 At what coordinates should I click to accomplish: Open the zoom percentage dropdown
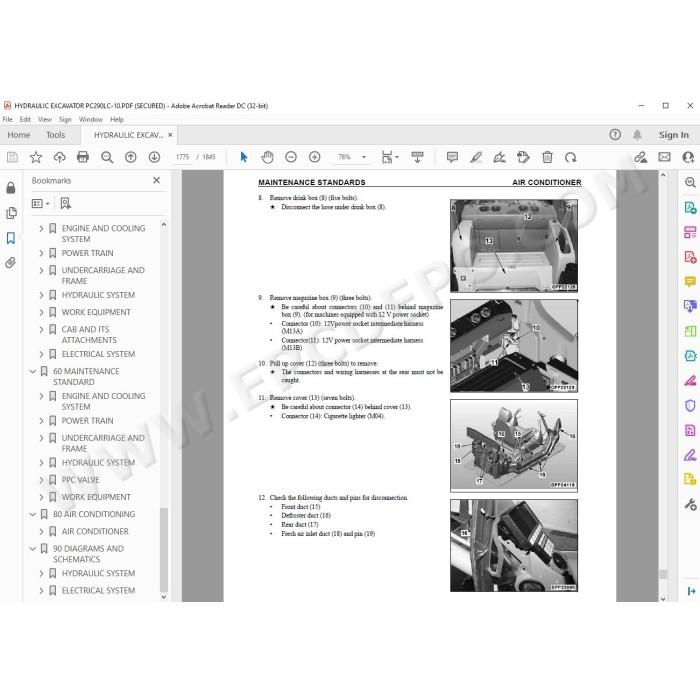(363, 157)
